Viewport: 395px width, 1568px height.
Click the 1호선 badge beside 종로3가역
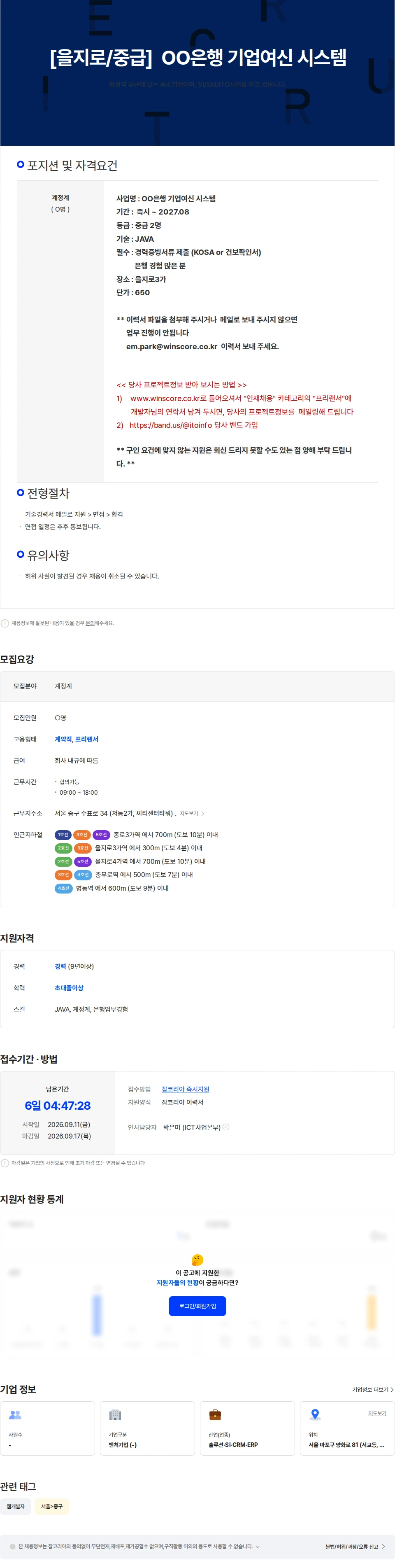63,835
